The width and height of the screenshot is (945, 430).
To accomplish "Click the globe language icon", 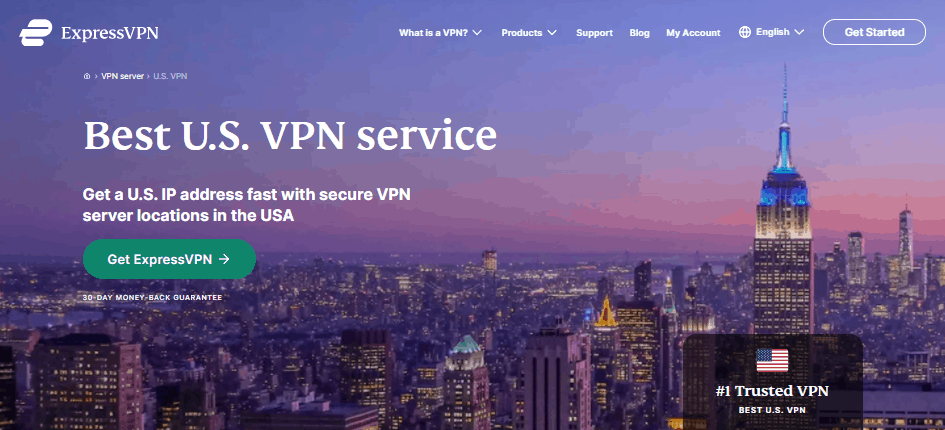I will pyautogui.click(x=745, y=32).
